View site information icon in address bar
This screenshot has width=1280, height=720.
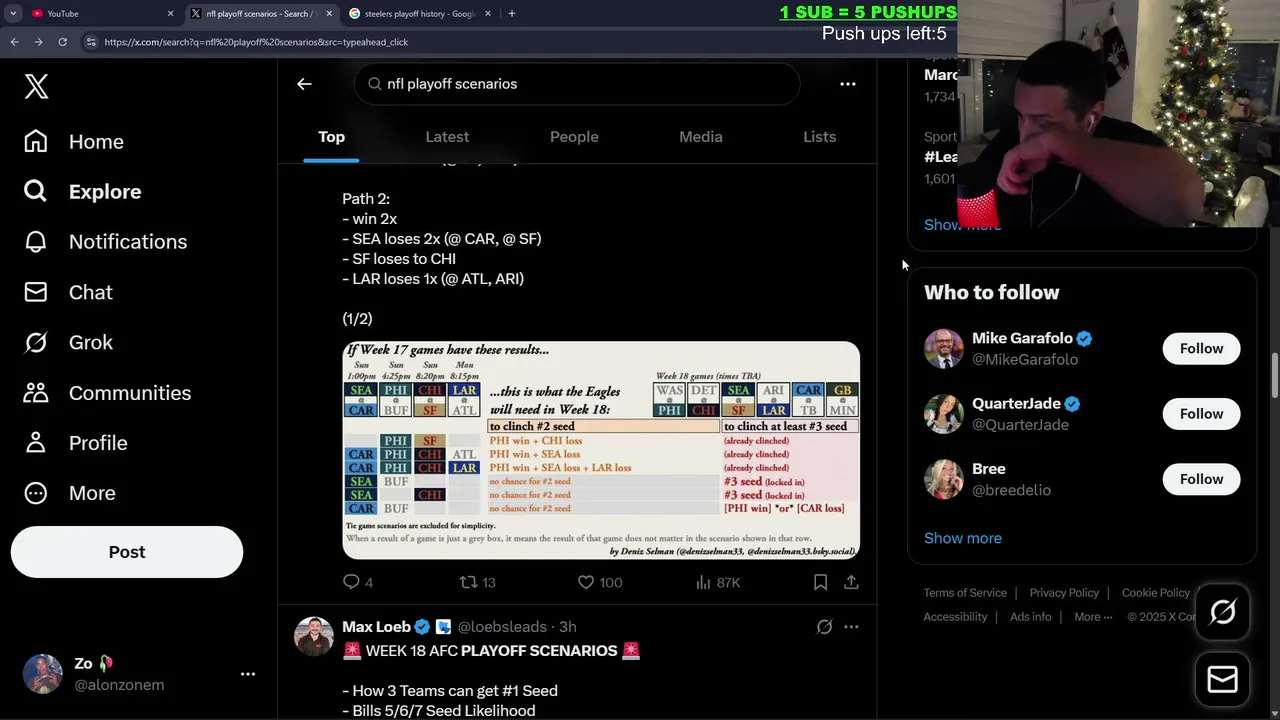pyautogui.click(x=91, y=42)
